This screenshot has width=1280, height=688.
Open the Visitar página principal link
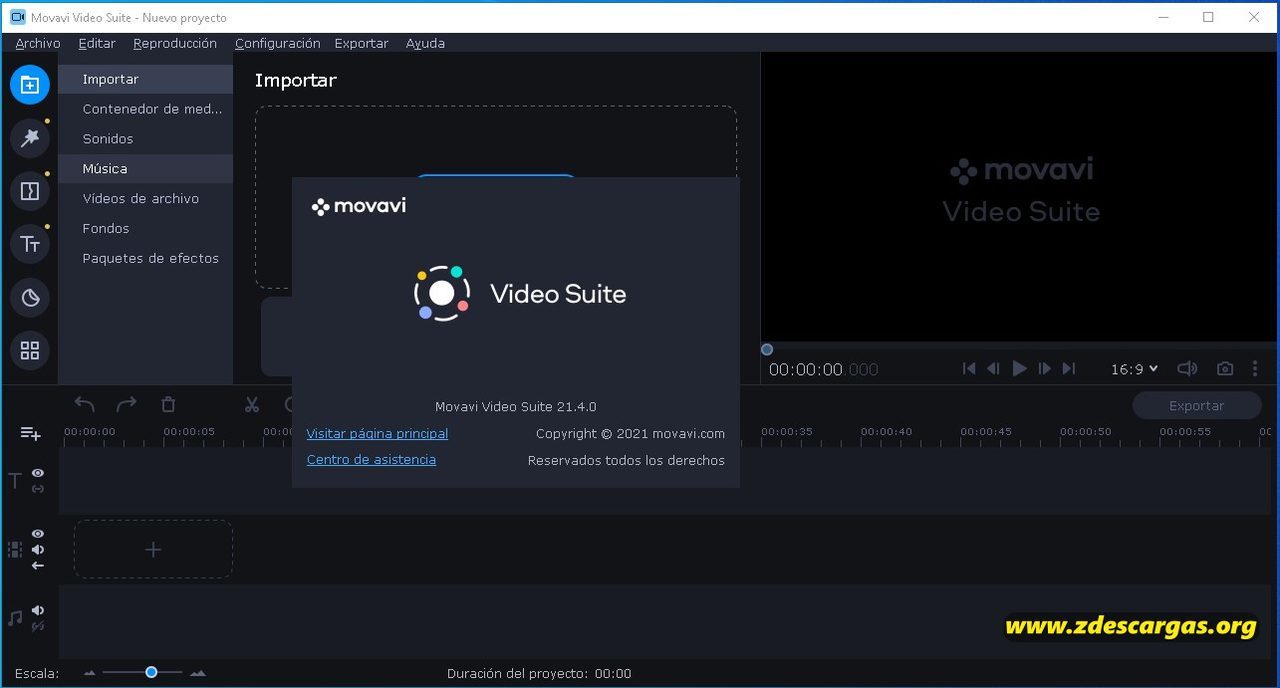pyautogui.click(x=377, y=433)
